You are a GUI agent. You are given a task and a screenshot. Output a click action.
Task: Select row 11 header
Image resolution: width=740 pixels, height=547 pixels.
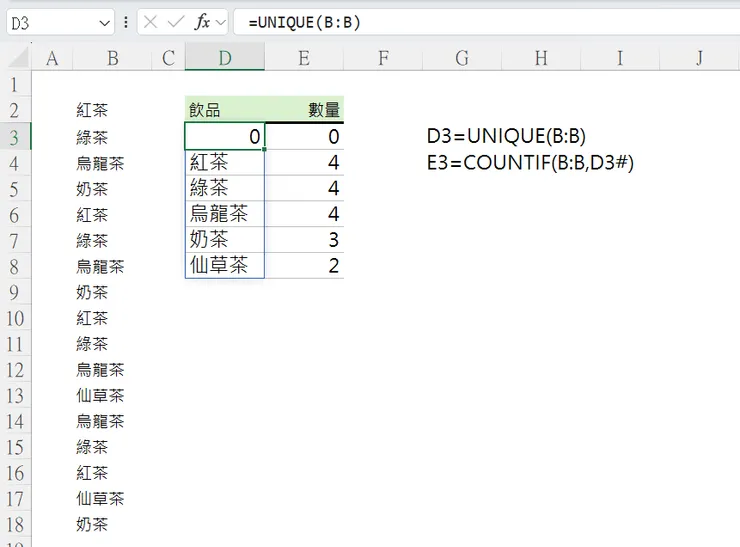coord(15,344)
